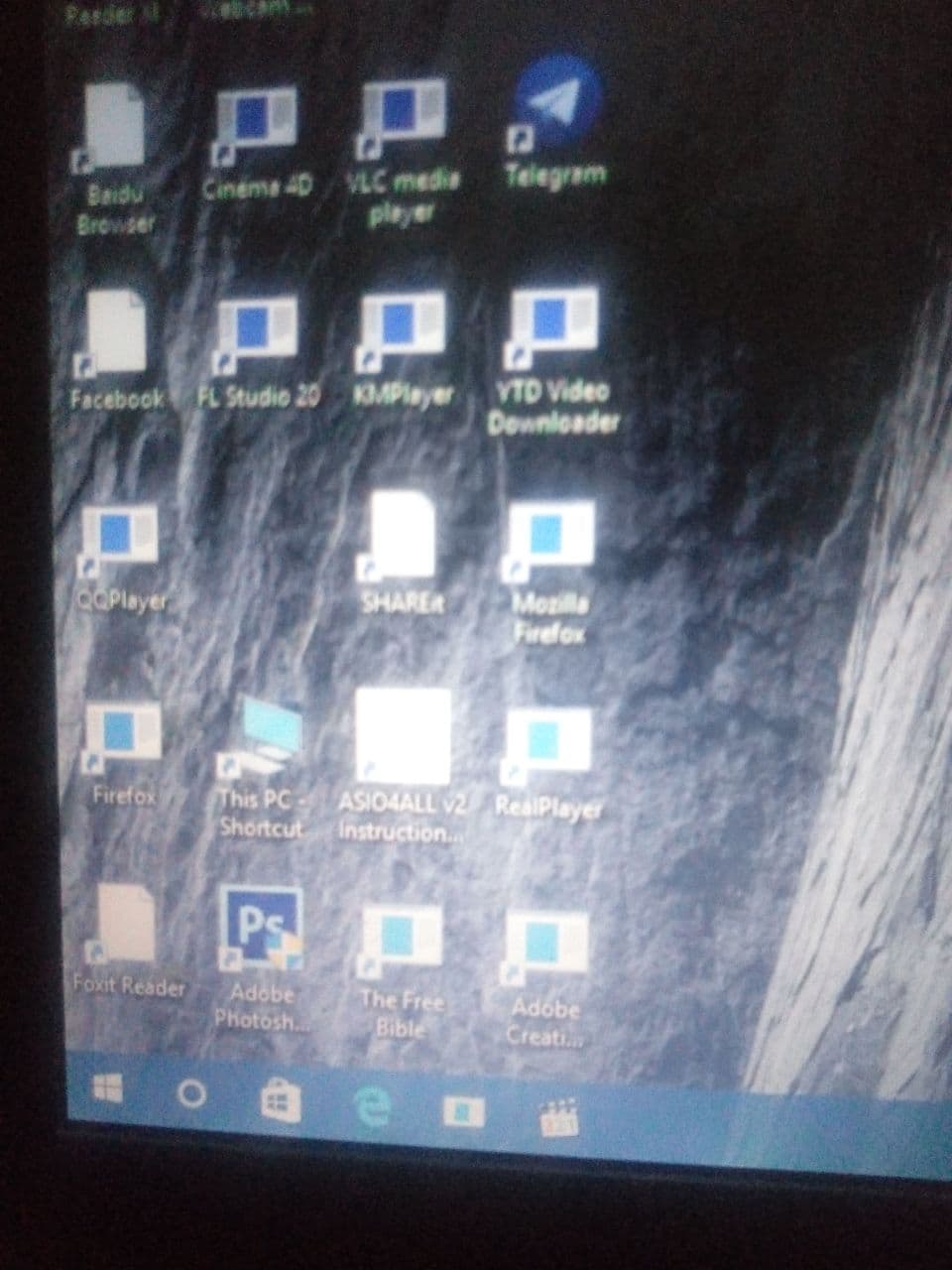Select the icon labeled just Firefox
This screenshot has height=1270, width=952.
pyautogui.click(x=123, y=739)
